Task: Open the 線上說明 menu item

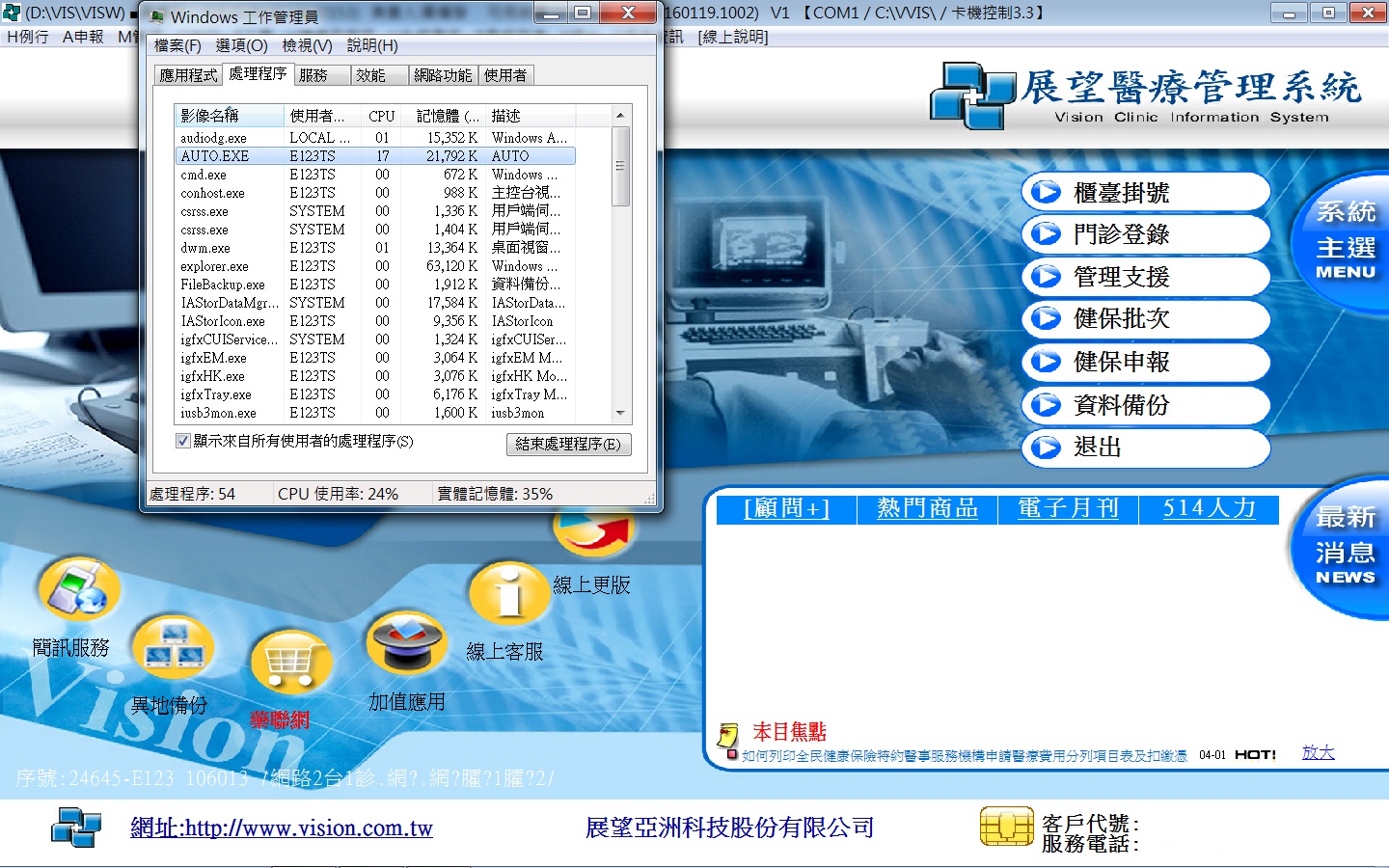Action: point(733,37)
